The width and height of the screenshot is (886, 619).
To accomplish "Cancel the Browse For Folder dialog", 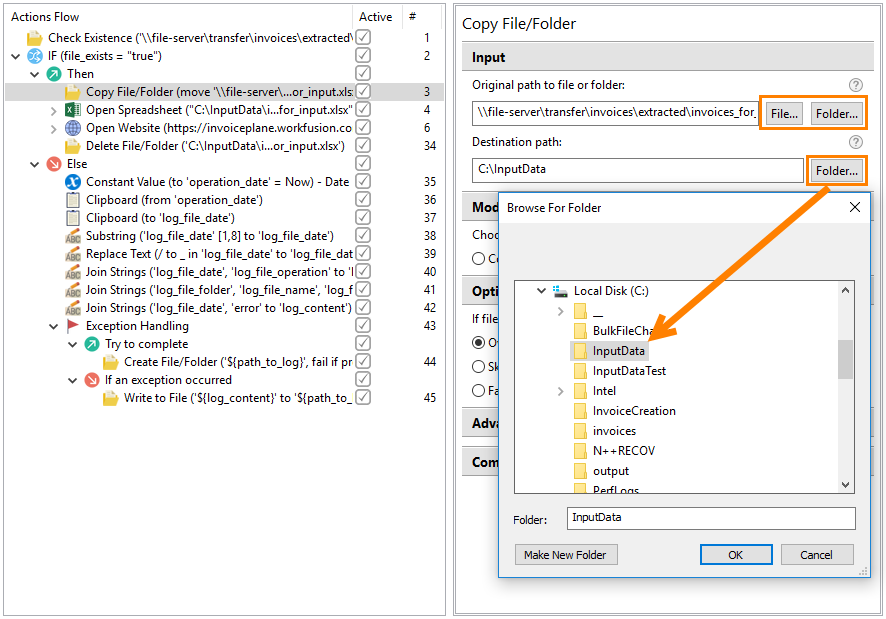I will 816,555.
